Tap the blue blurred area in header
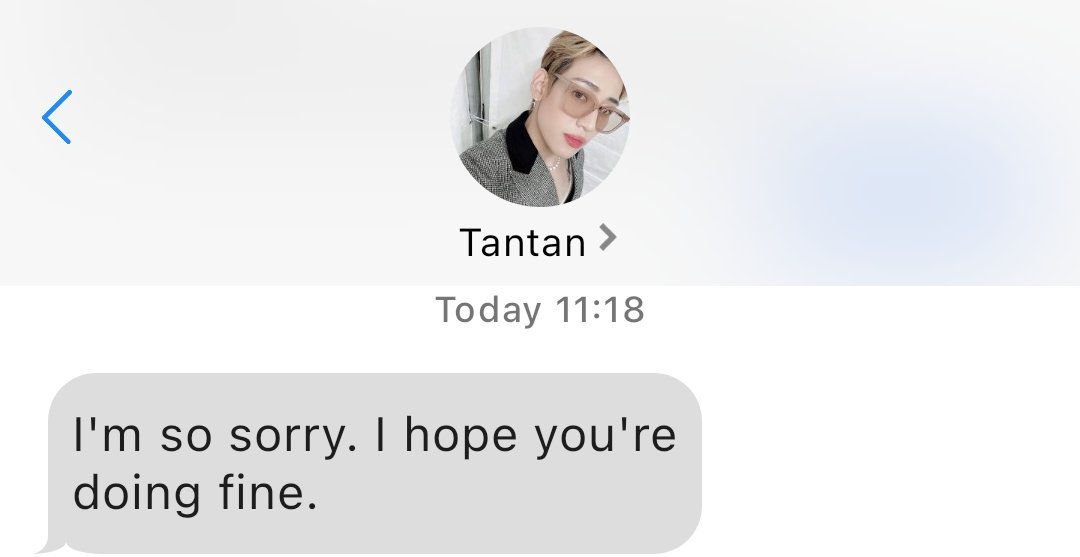The image size is (1080, 557). pyautogui.click(x=895, y=179)
